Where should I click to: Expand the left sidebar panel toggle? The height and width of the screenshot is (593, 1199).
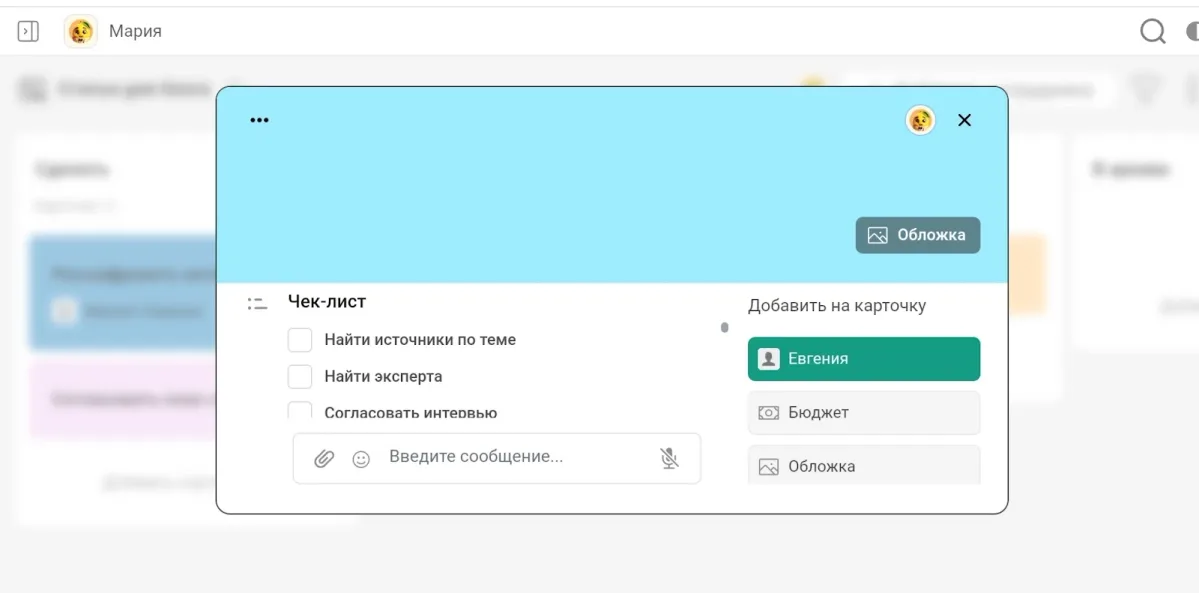pyautogui.click(x=28, y=32)
